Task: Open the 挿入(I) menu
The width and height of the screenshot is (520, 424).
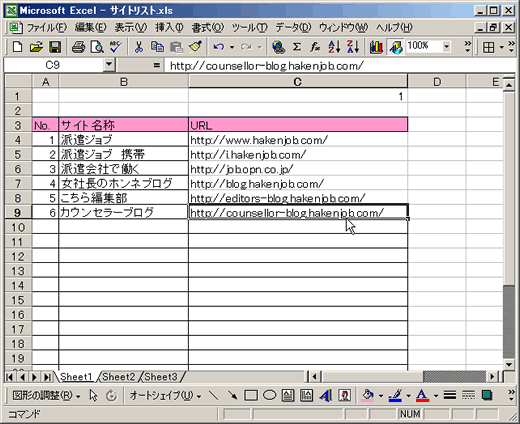Action: 169,27
